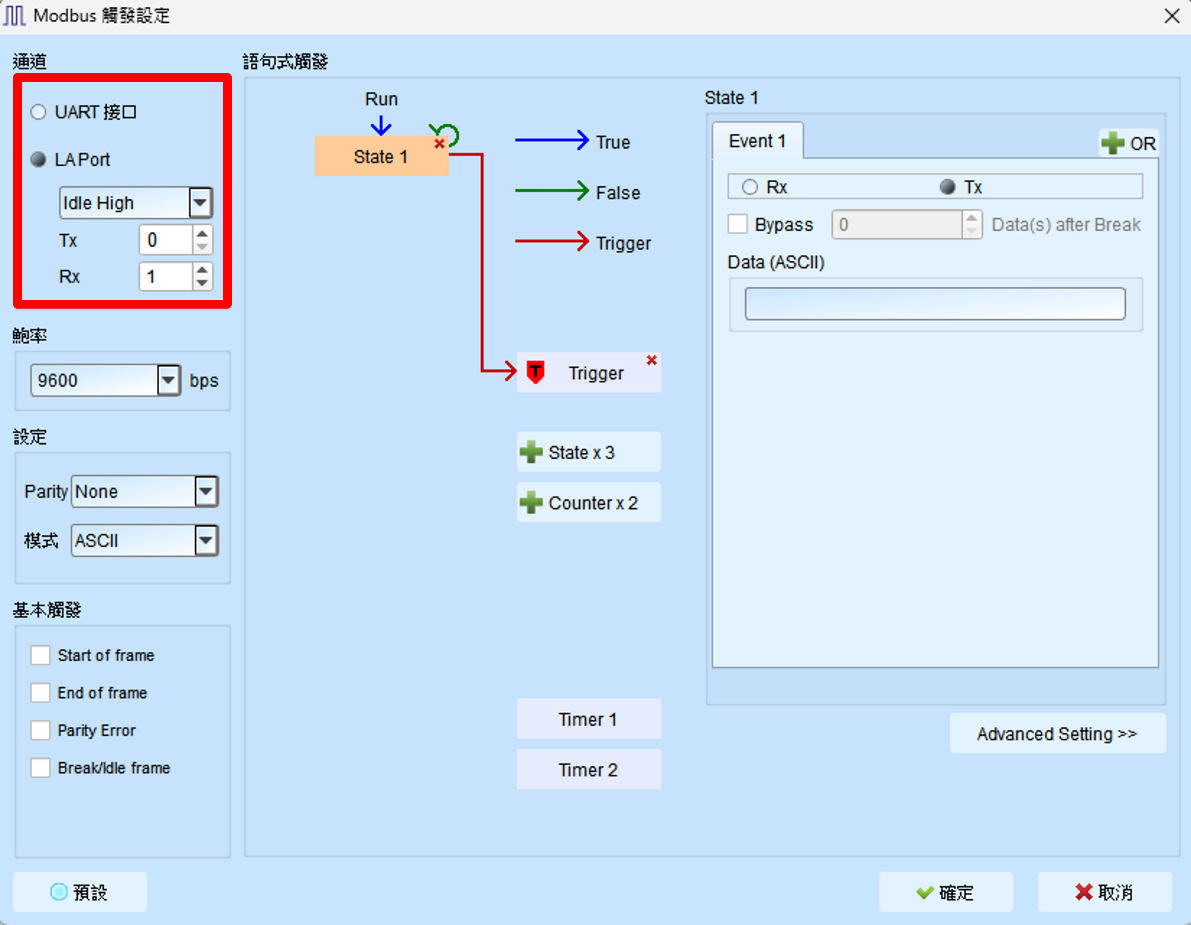The image size is (1191, 925).
Task: Click the Data (ASCII) input field
Action: click(935, 304)
